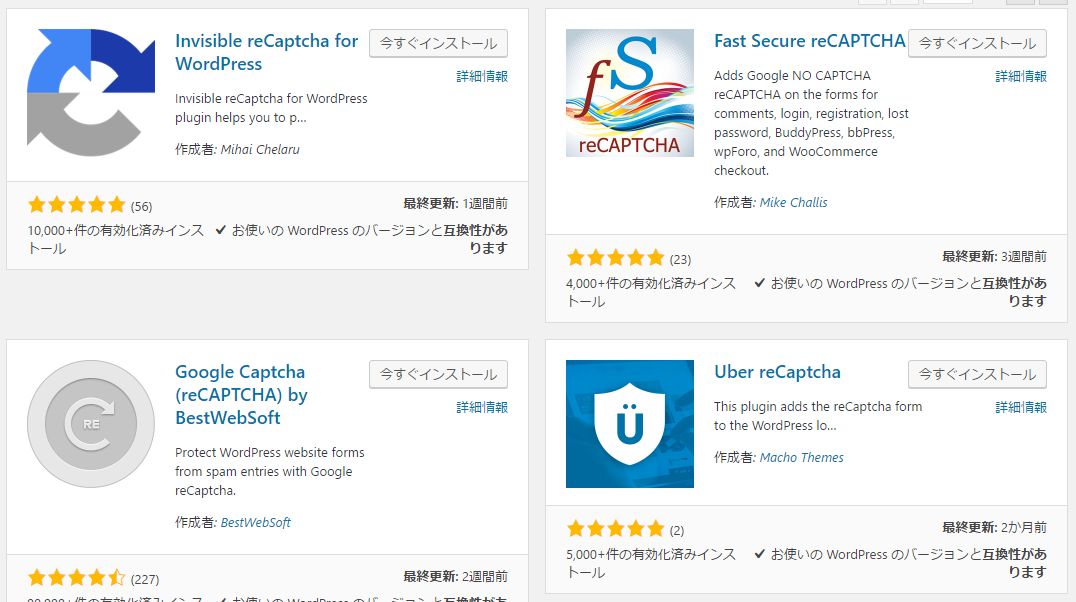Install the Uber reCaptcha plugin
This screenshot has height=602, width=1076.
tap(977, 374)
